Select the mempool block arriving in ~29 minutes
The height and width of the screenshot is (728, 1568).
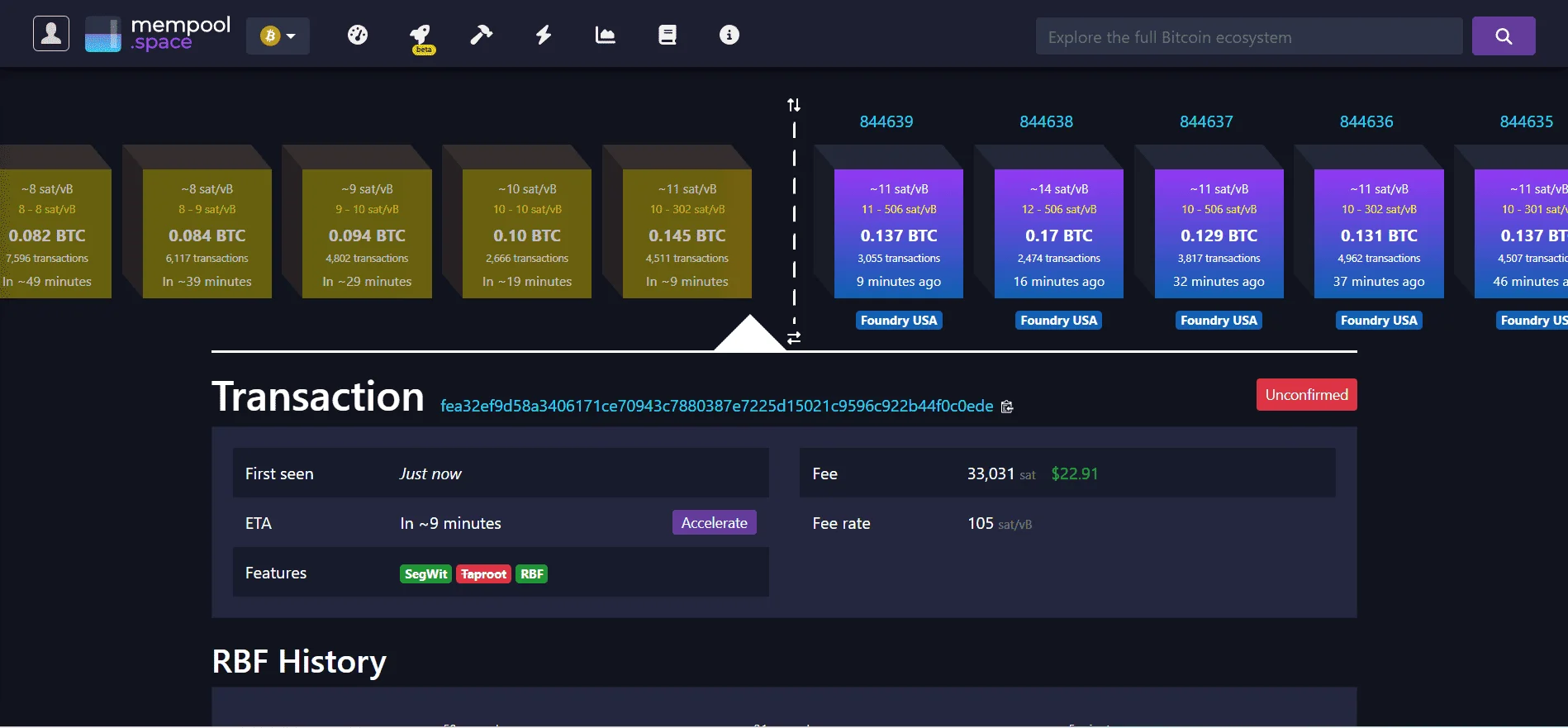tap(367, 234)
